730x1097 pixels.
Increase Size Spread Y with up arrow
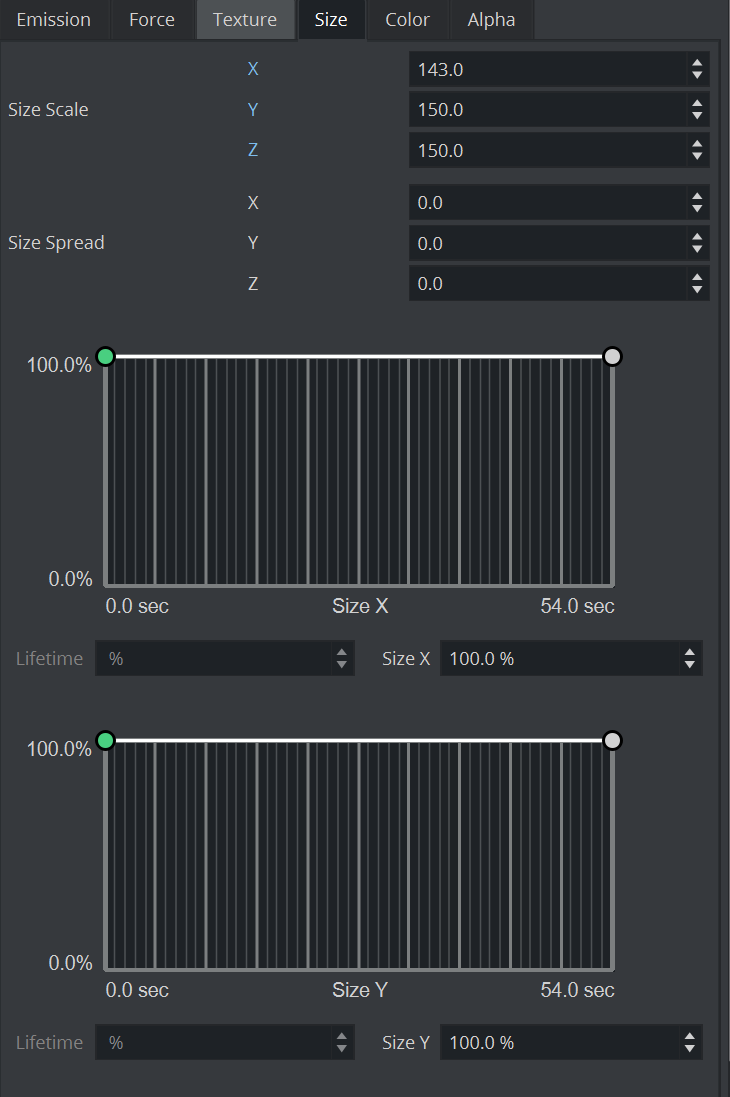697,238
